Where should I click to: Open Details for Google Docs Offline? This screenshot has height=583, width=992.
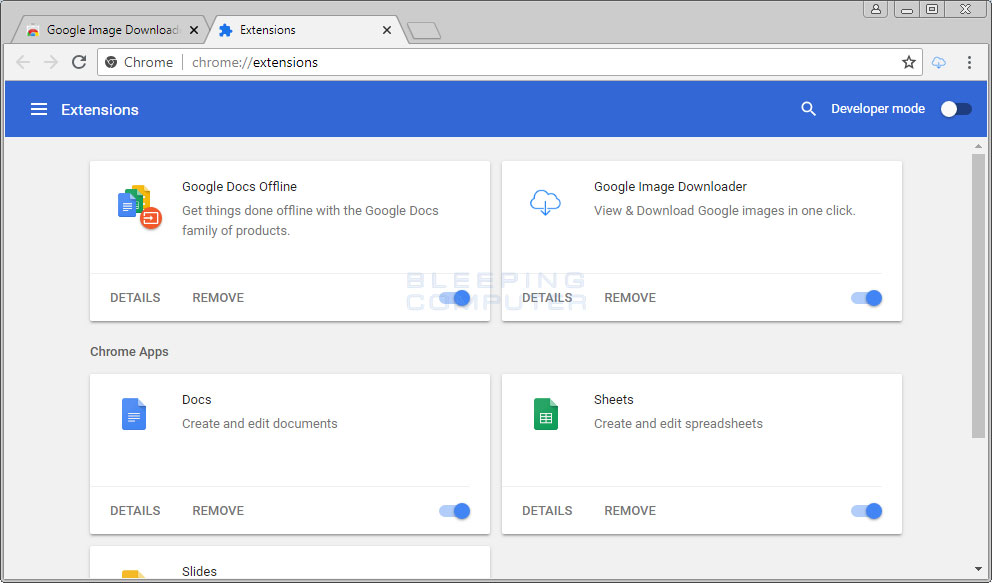(x=135, y=298)
